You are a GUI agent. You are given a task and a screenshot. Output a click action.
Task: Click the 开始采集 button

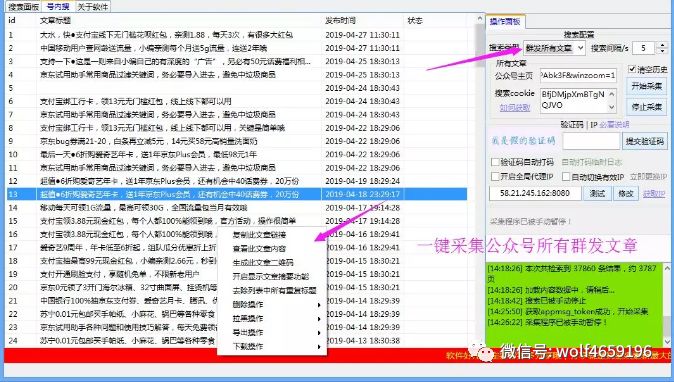[x=646, y=86]
